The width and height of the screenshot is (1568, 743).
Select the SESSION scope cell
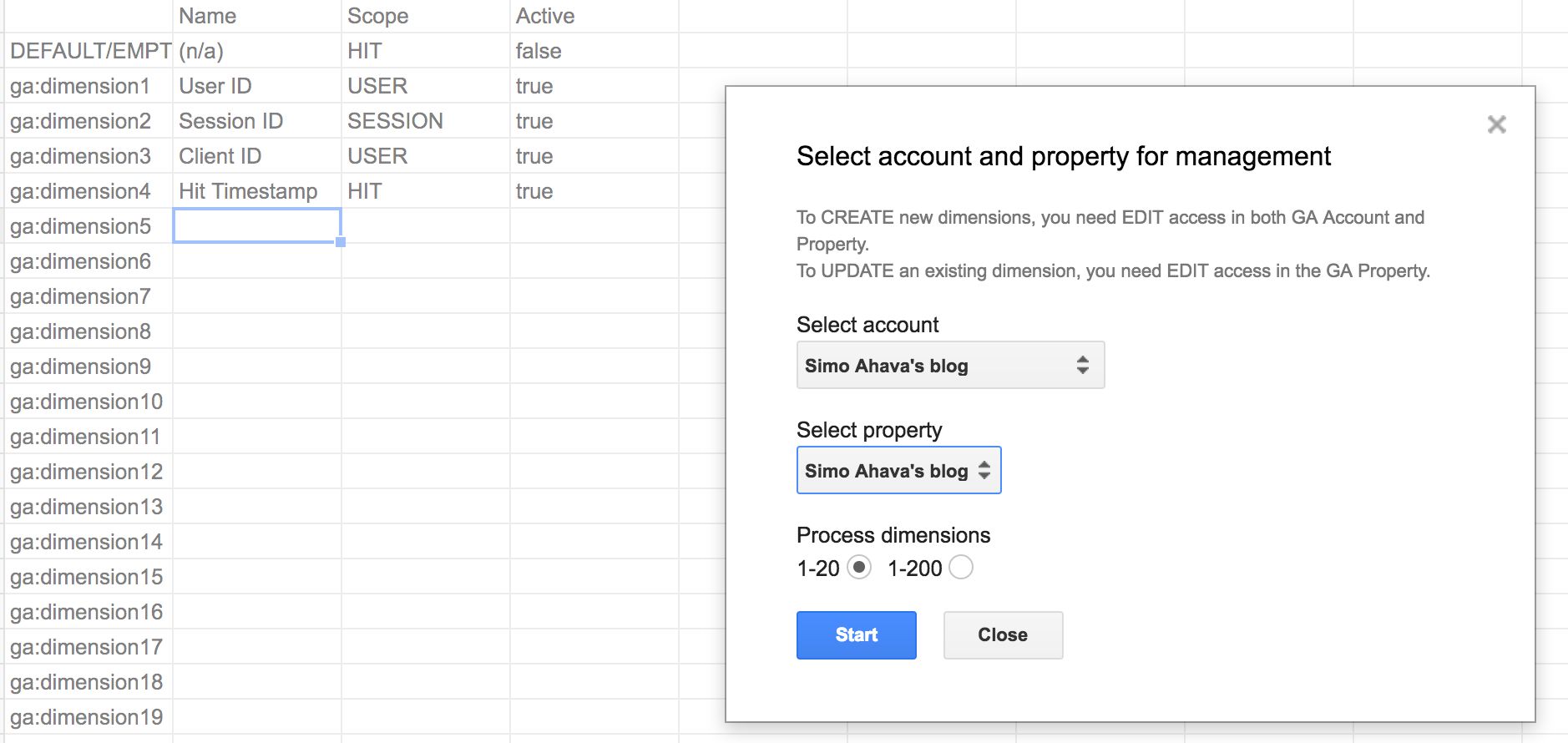pyautogui.click(x=425, y=121)
